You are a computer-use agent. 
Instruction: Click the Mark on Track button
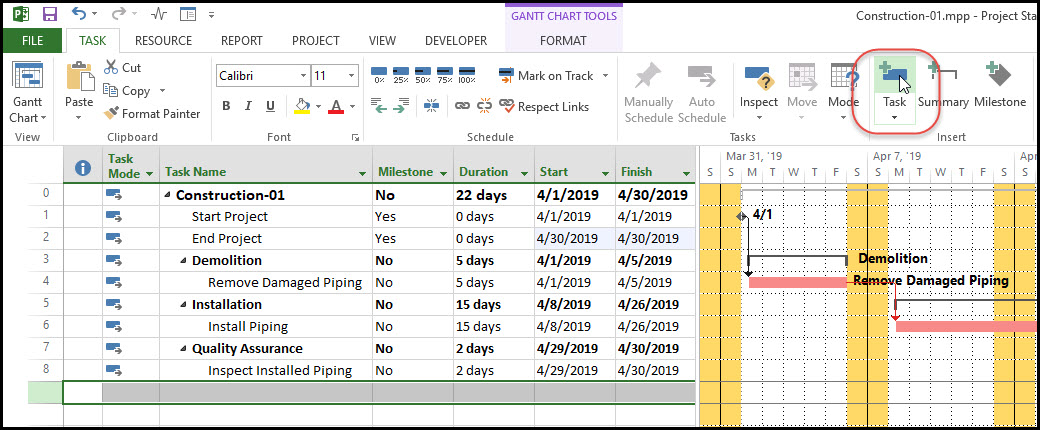(546, 76)
